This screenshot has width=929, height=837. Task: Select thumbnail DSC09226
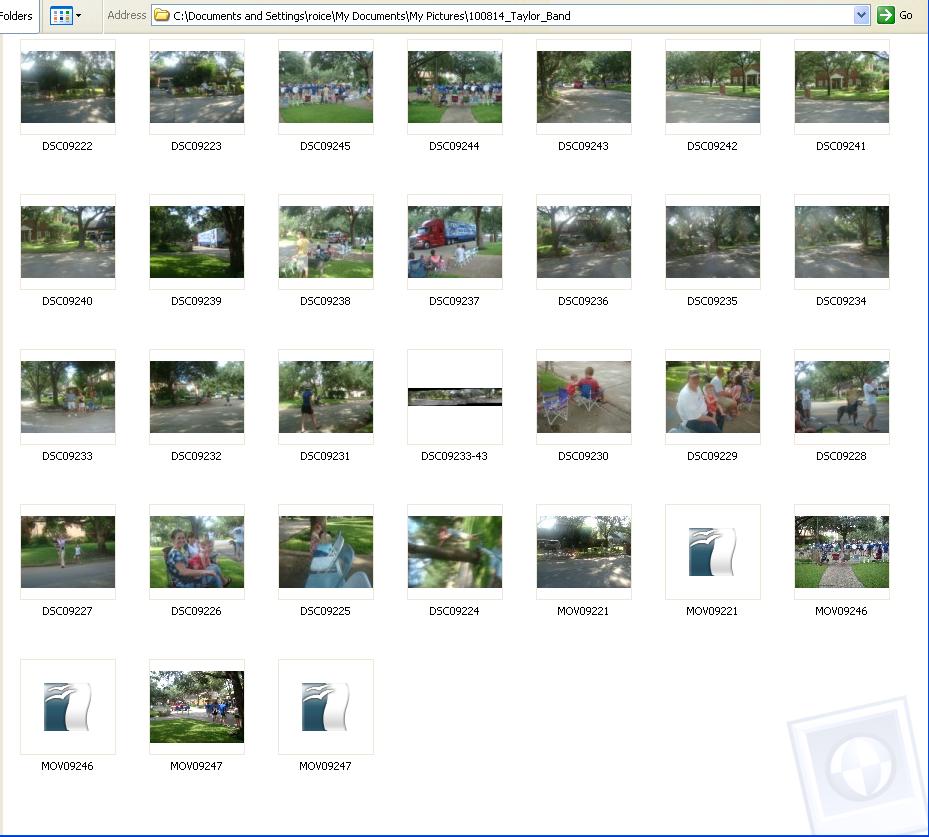197,552
